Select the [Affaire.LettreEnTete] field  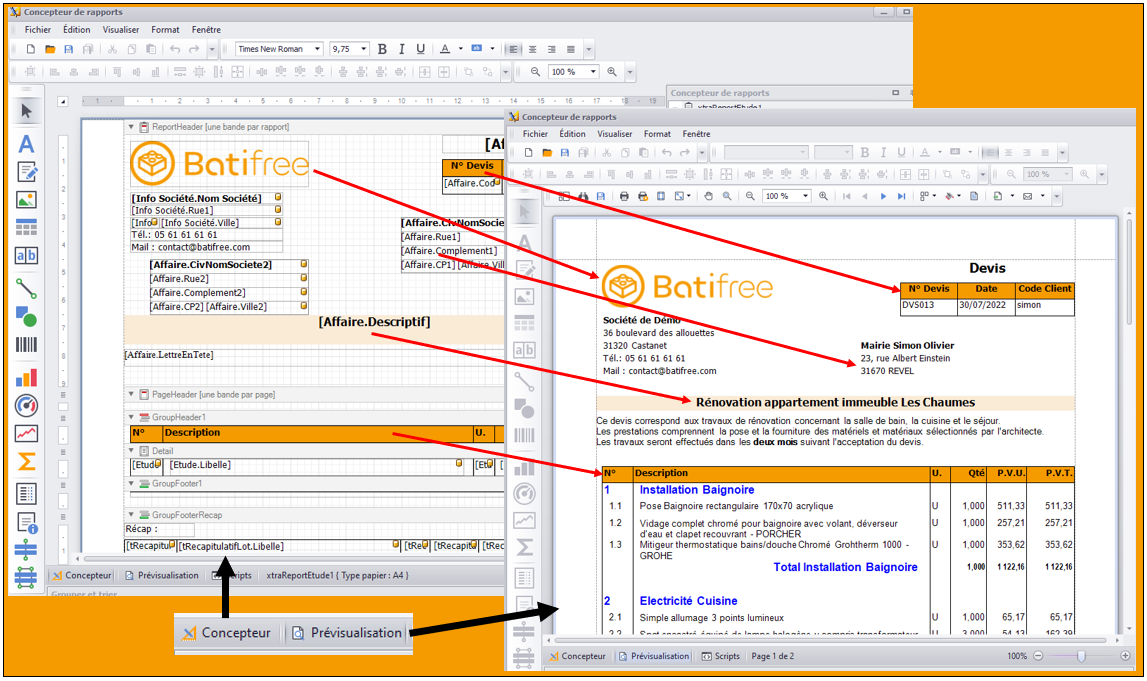pyautogui.click(x=169, y=355)
